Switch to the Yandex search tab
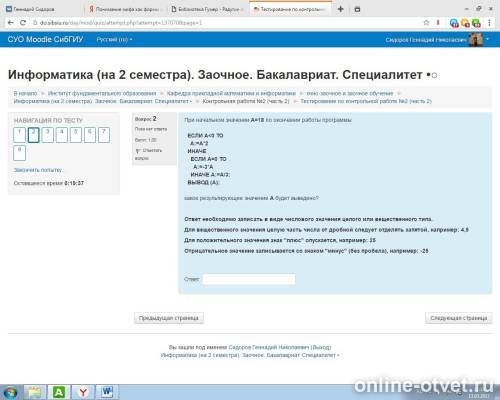 (125, 9)
